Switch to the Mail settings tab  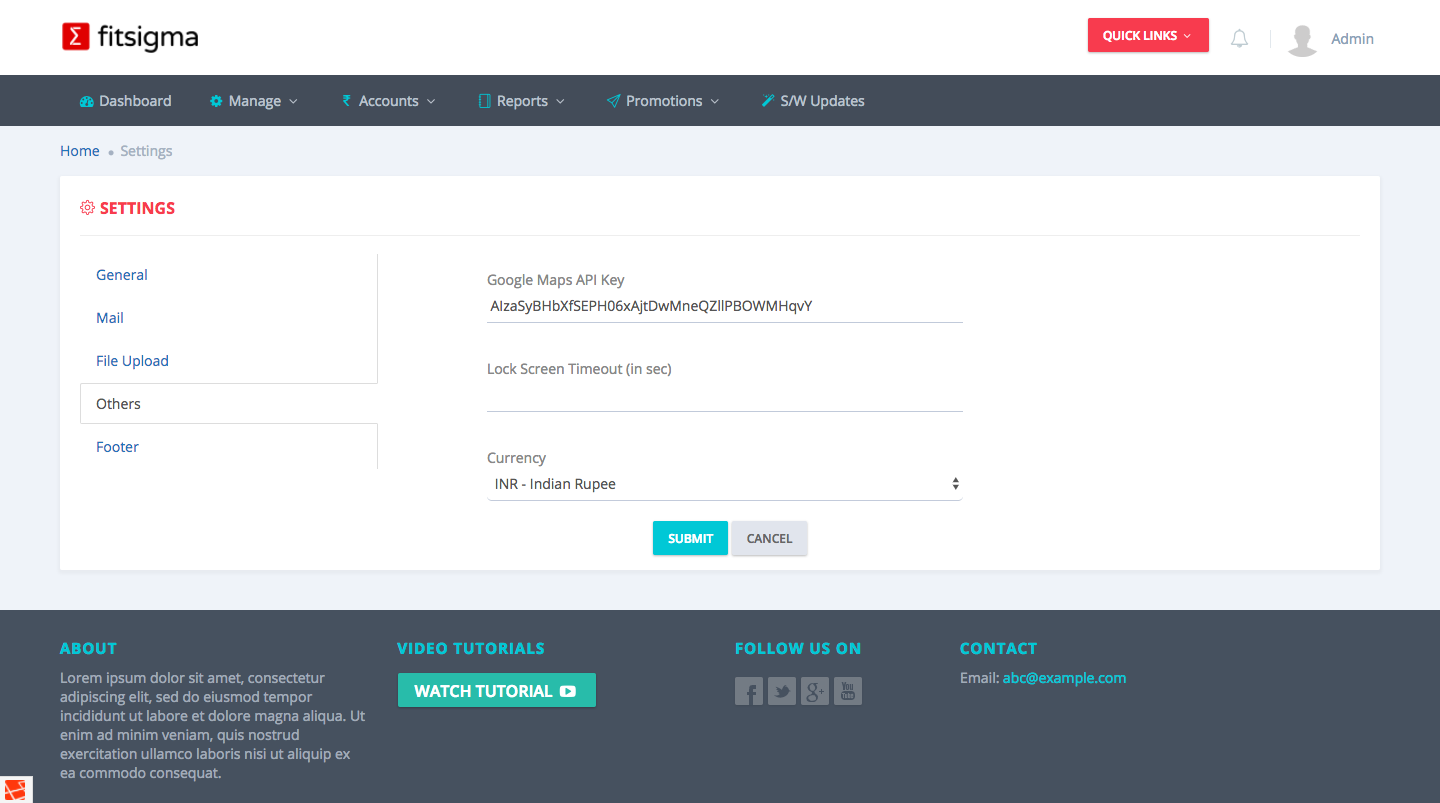click(x=110, y=318)
